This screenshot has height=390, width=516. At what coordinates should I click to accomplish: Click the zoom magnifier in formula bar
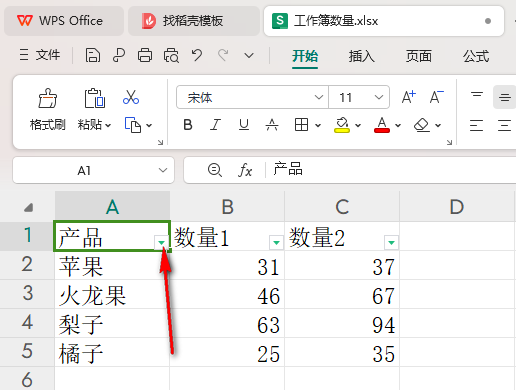click(x=215, y=170)
